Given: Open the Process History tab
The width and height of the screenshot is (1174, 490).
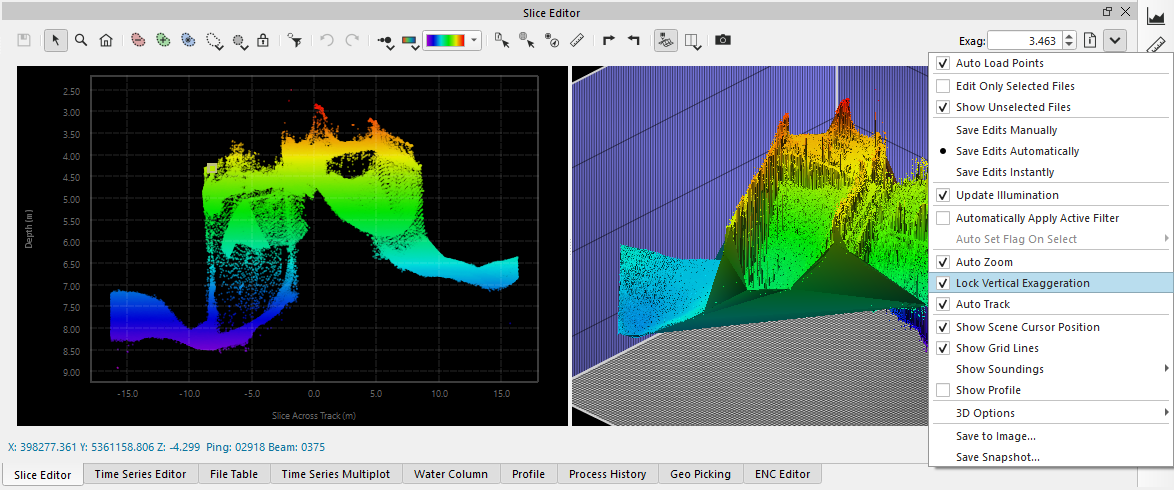Looking at the screenshot, I should coord(607,474).
